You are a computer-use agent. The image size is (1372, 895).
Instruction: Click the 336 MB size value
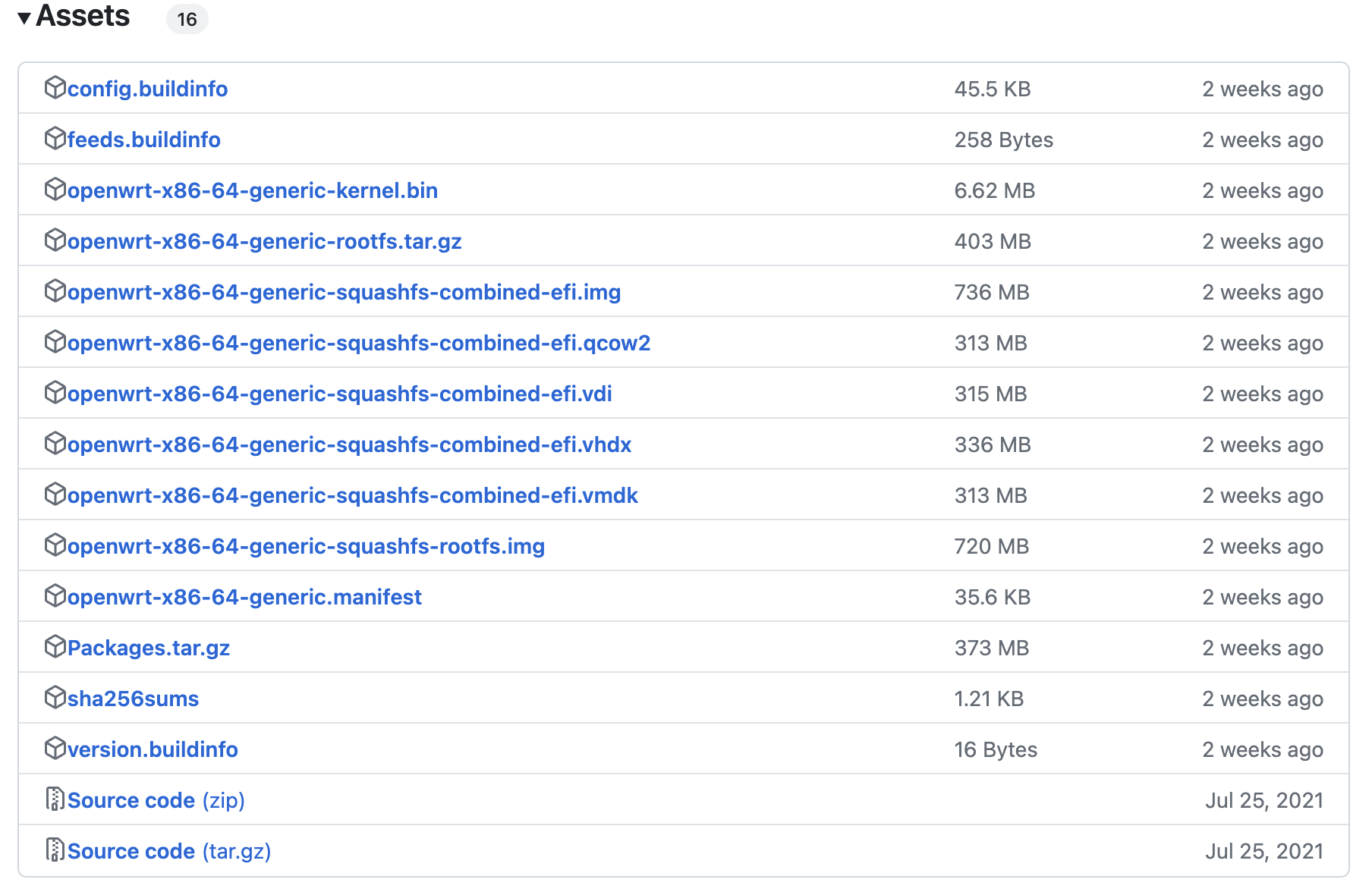pyautogui.click(x=993, y=444)
